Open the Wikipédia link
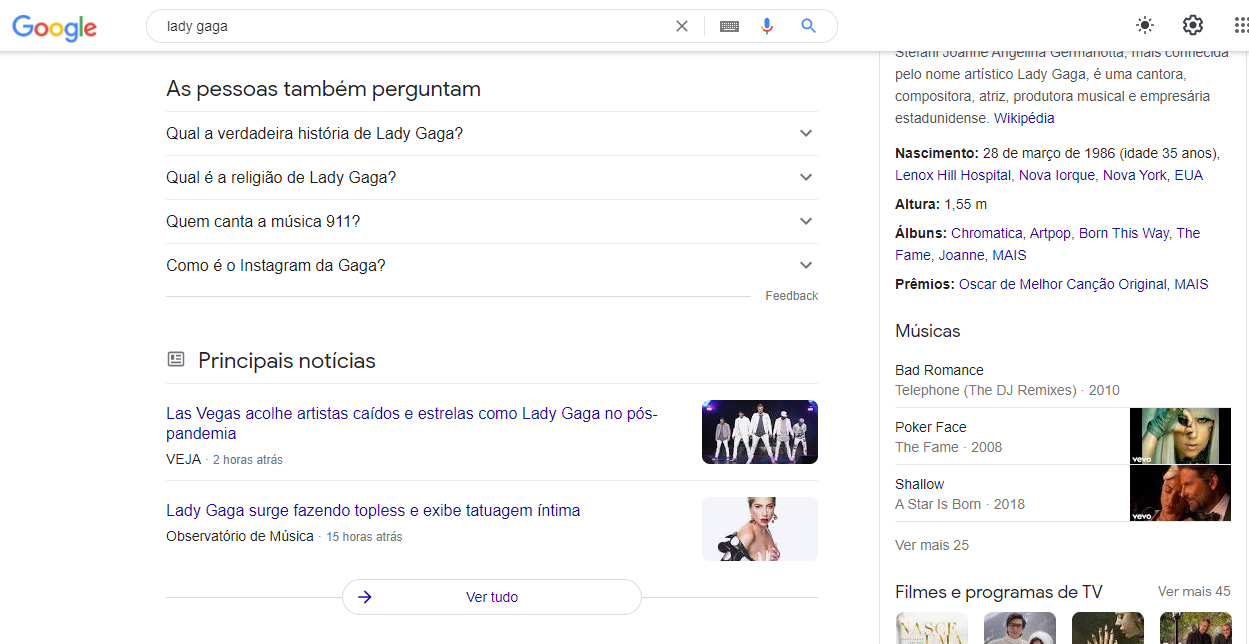 [1024, 118]
